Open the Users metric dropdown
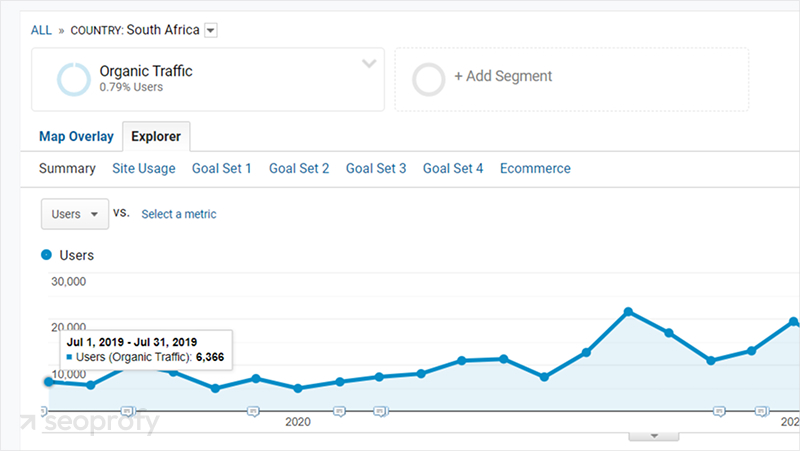Image resolution: width=800 pixels, height=451 pixels. [75, 214]
